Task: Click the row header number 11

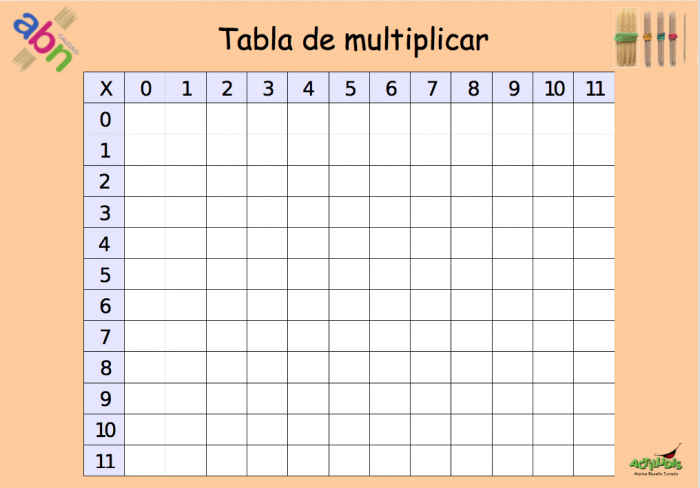Action: coord(105,460)
